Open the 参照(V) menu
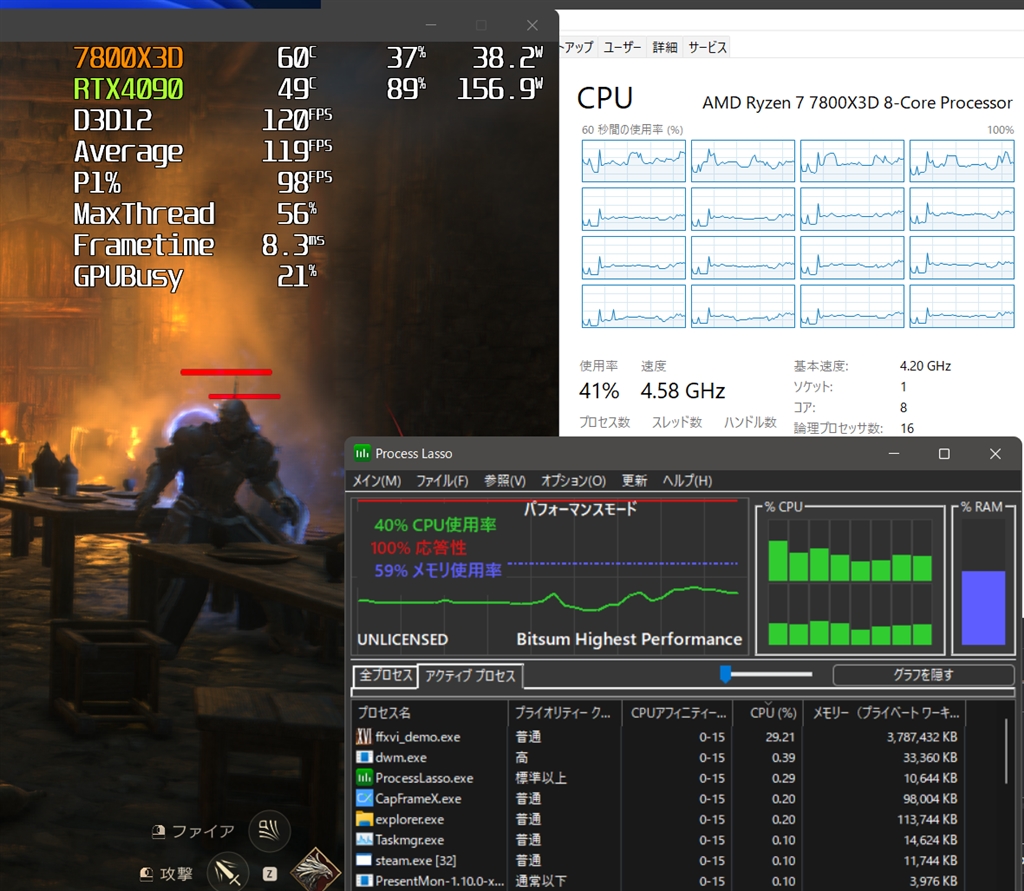 [505, 481]
